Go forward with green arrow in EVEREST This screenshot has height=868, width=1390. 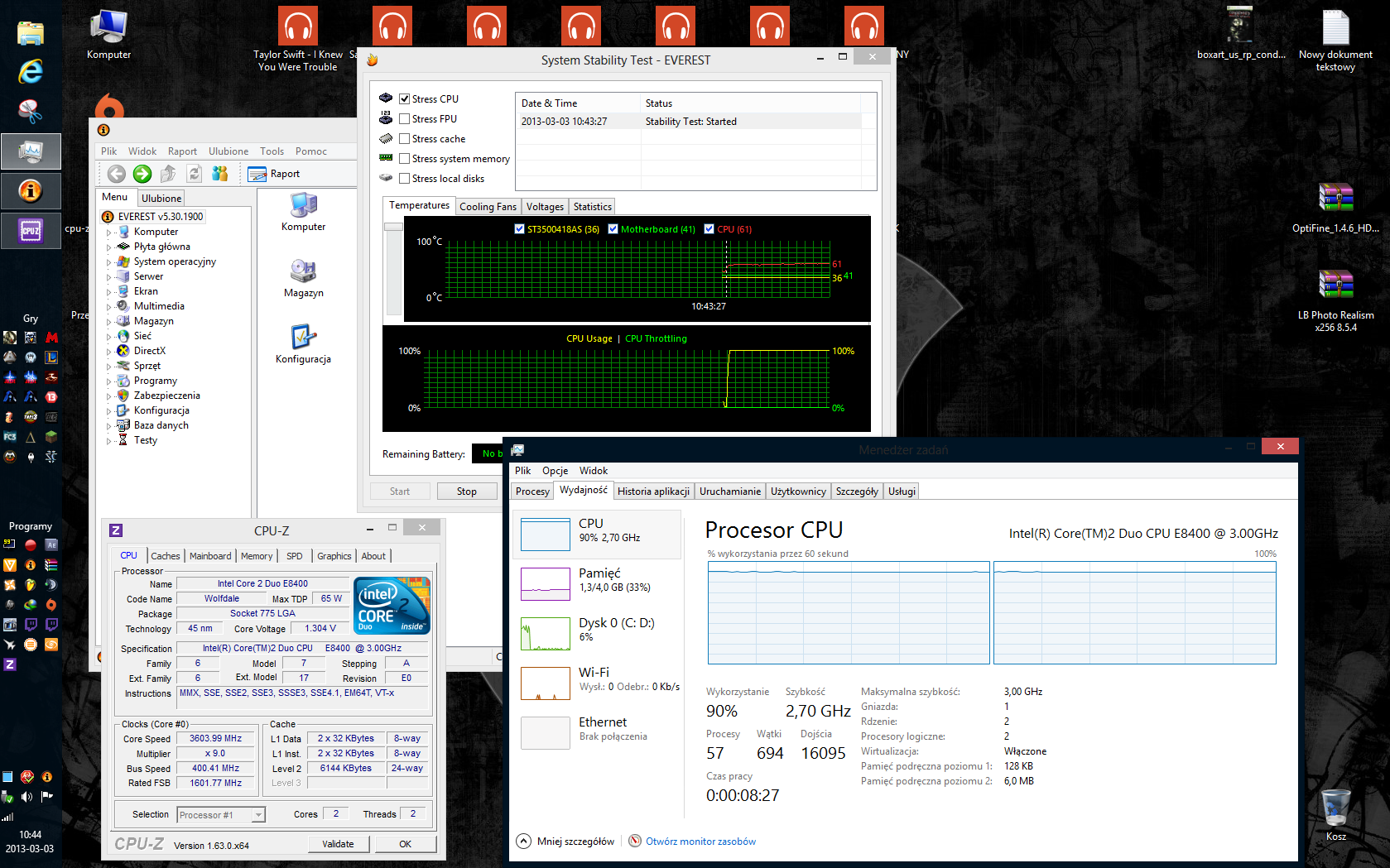click(x=142, y=174)
